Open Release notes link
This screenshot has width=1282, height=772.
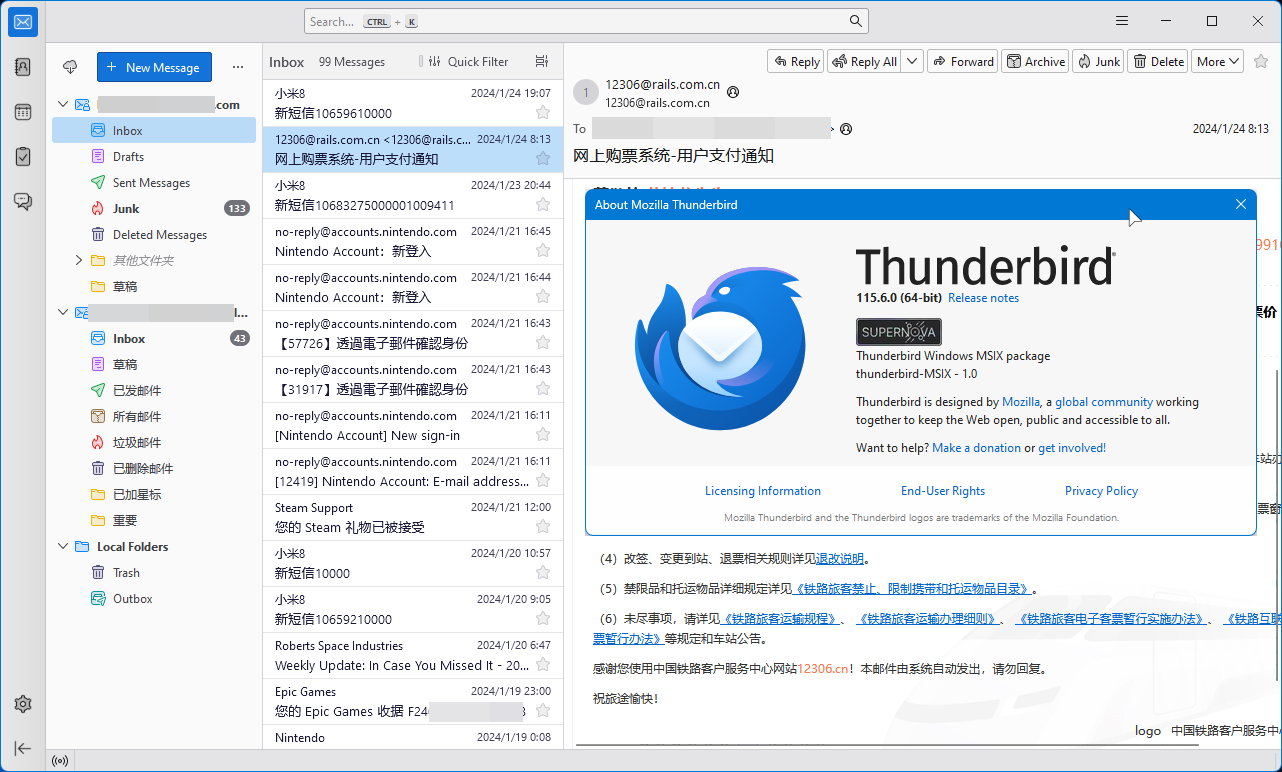(984, 298)
